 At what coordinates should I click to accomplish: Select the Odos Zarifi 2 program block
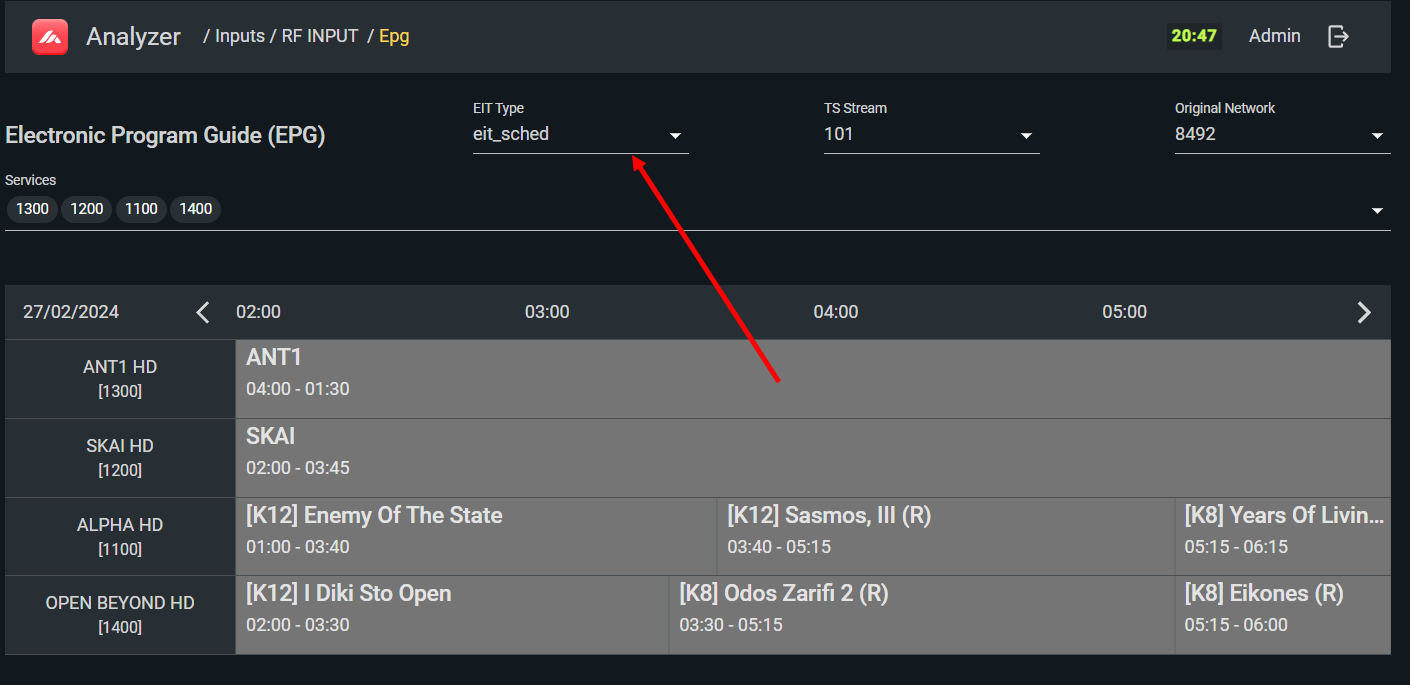[x=920, y=608]
